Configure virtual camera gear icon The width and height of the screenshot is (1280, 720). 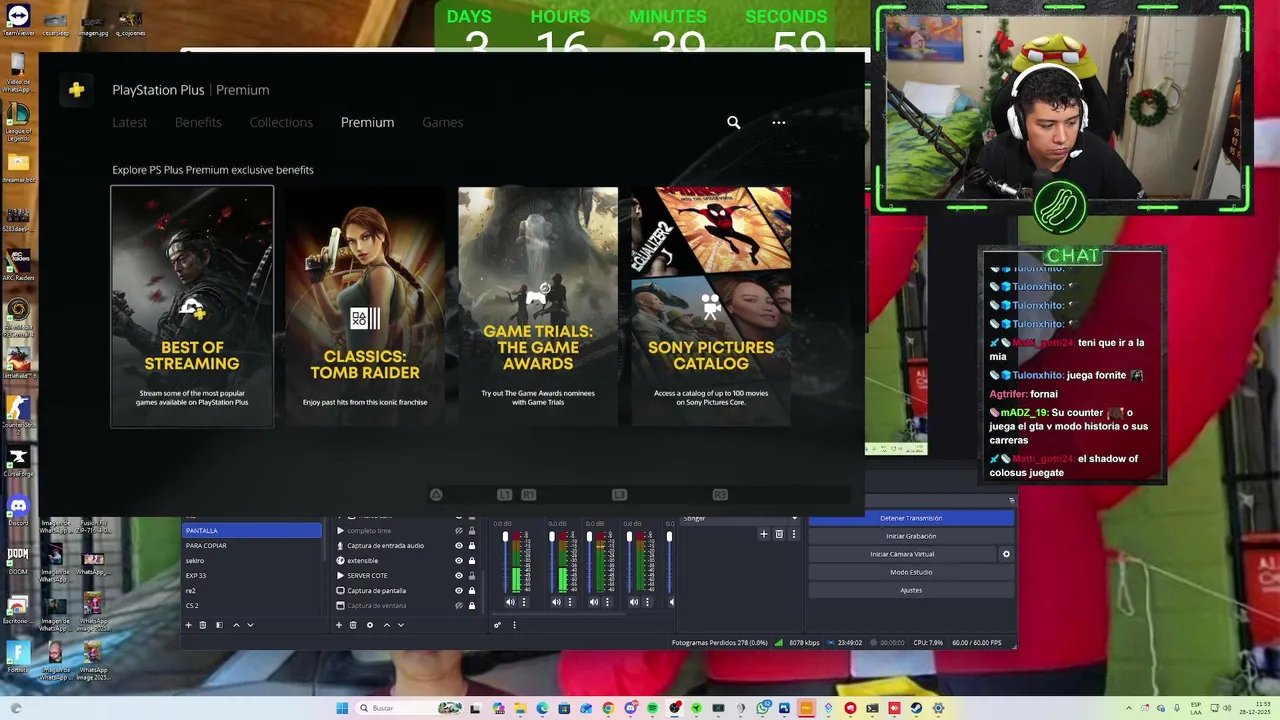click(x=1006, y=554)
